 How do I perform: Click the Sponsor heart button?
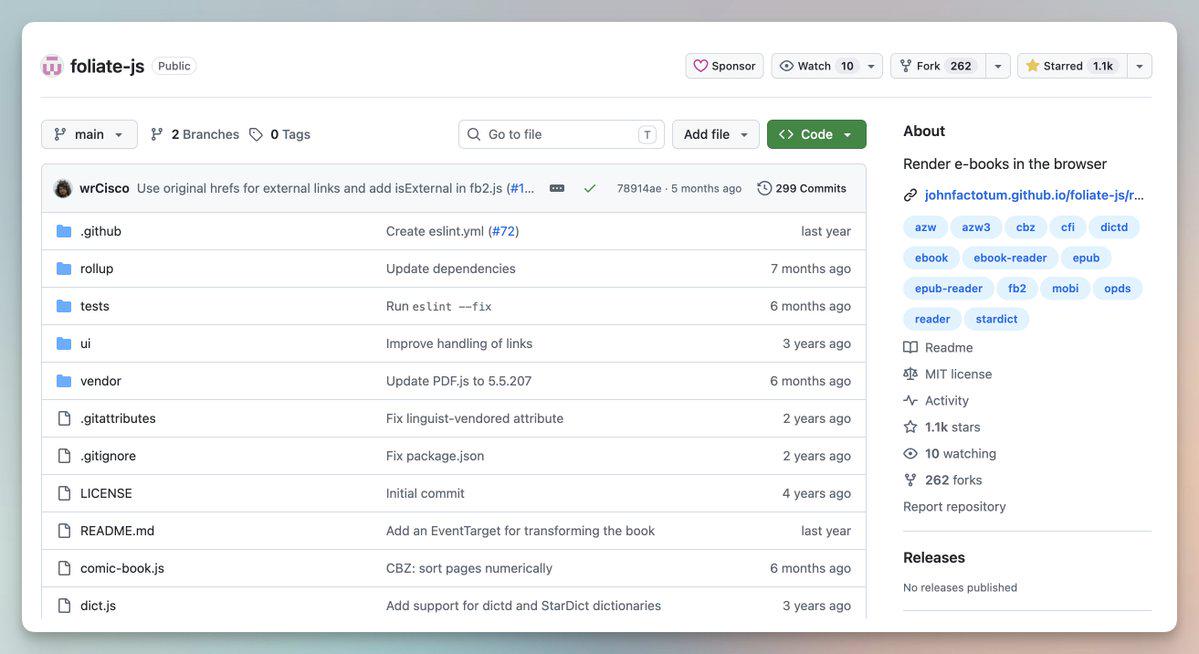click(x=724, y=66)
